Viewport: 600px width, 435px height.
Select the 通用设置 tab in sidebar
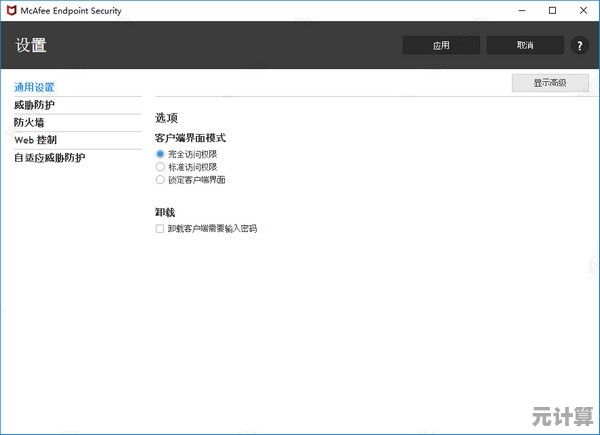34,87
